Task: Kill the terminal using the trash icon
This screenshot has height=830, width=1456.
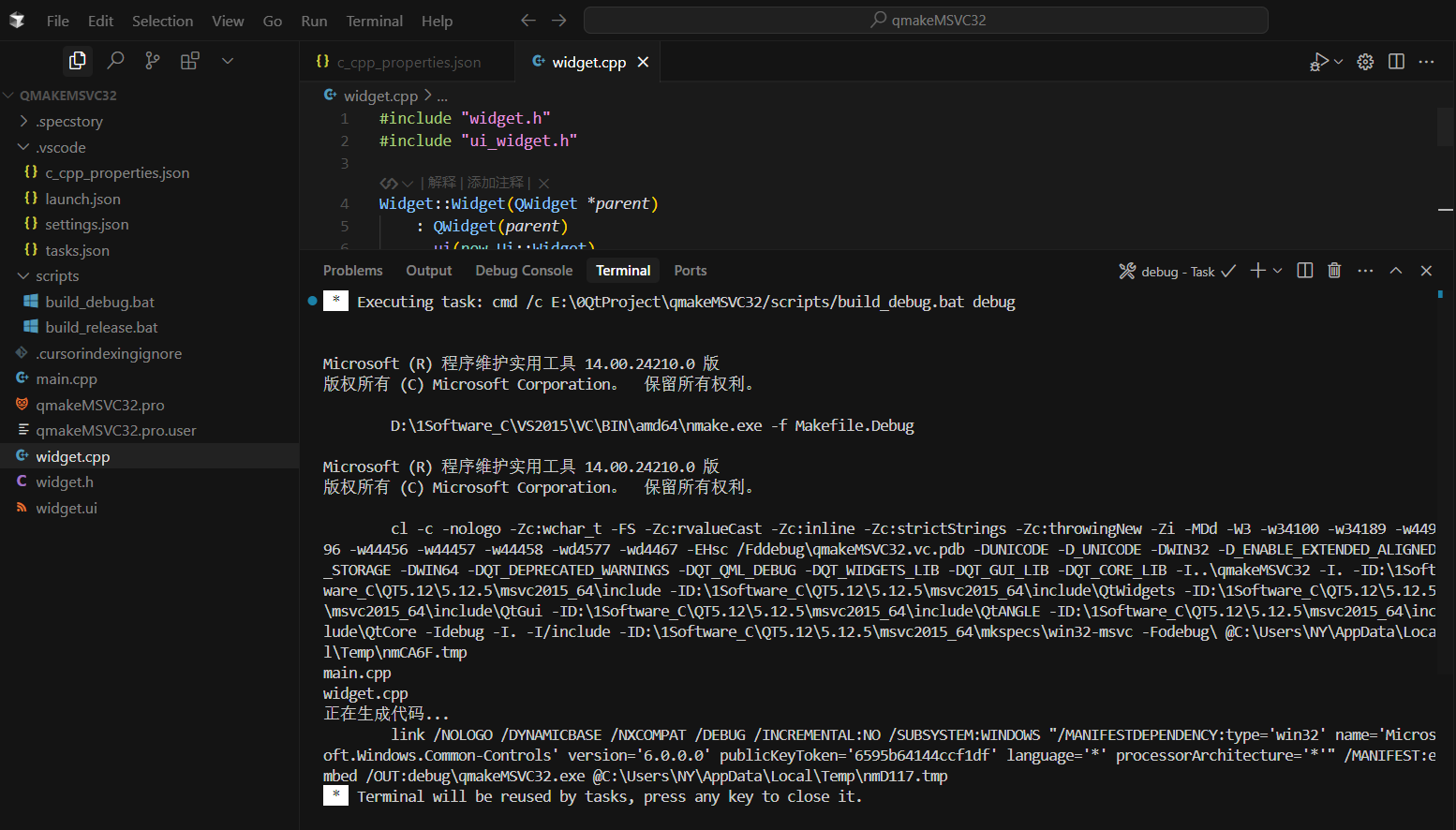Action: tap(1334, 270)
